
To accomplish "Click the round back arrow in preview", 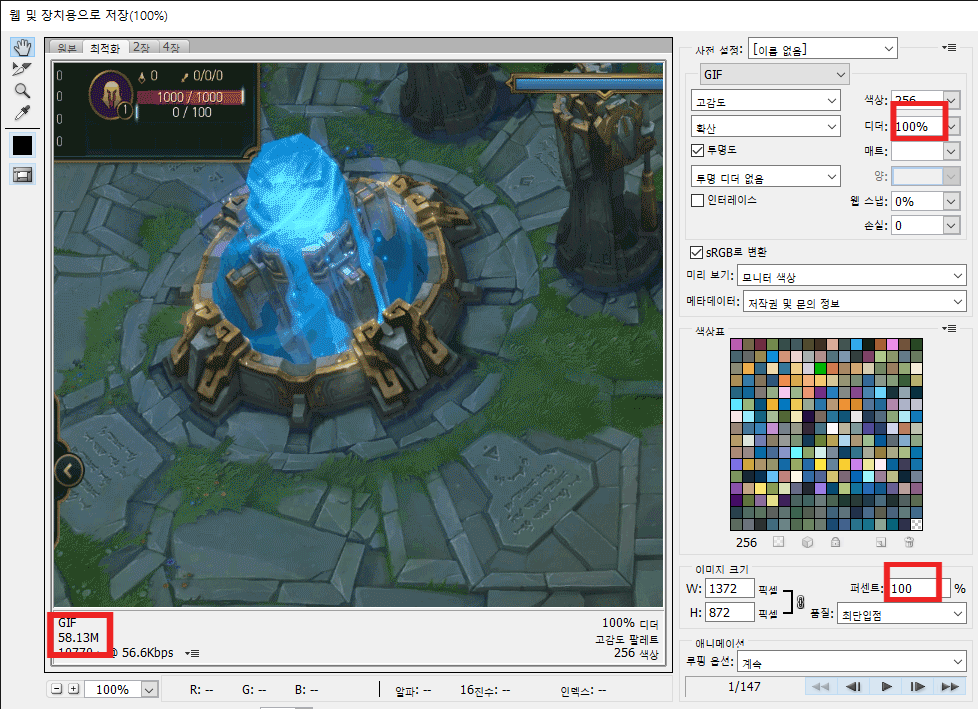I will [x=69, y=470].
